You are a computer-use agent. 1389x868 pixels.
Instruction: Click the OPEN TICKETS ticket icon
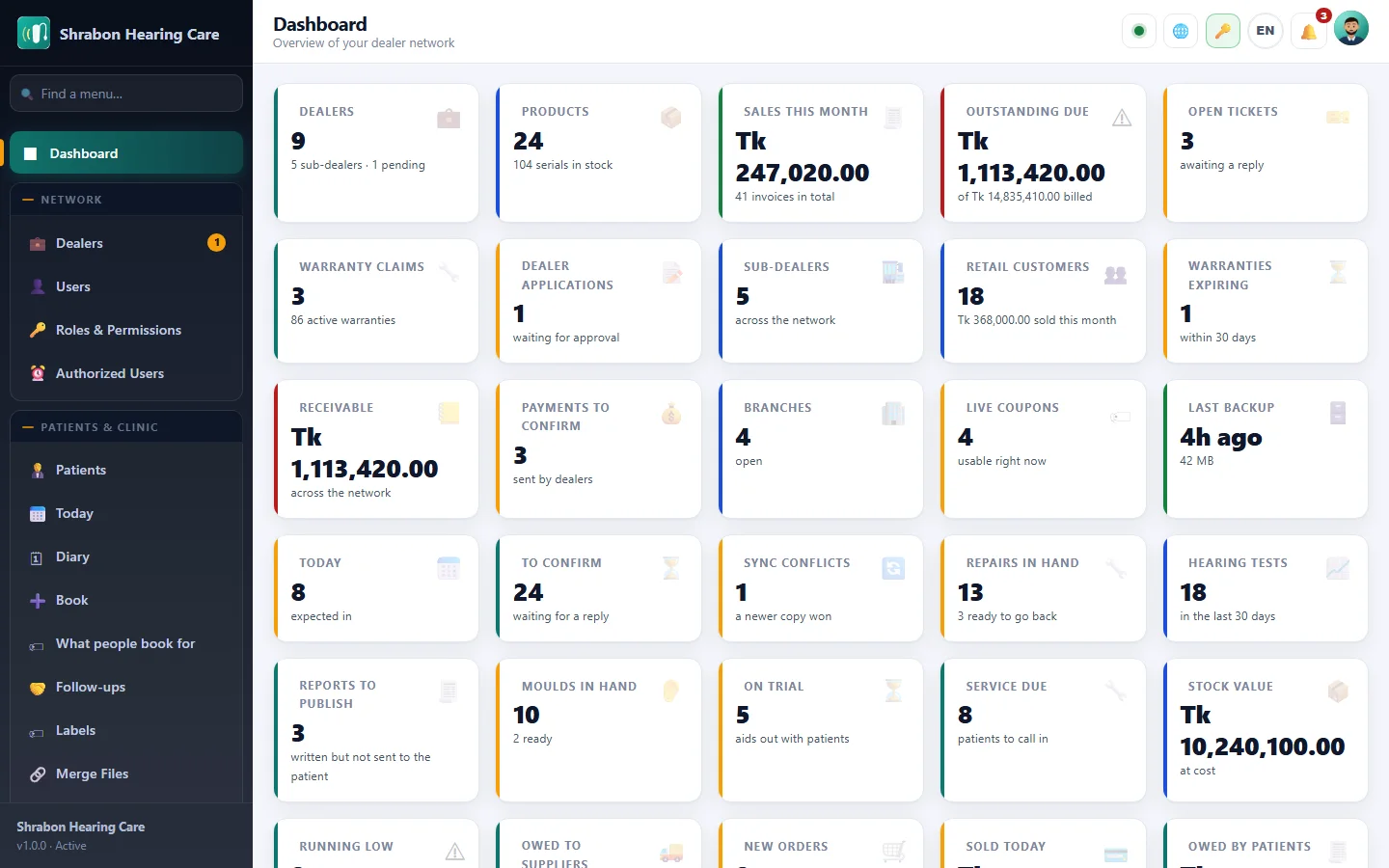pos(1338,118)
